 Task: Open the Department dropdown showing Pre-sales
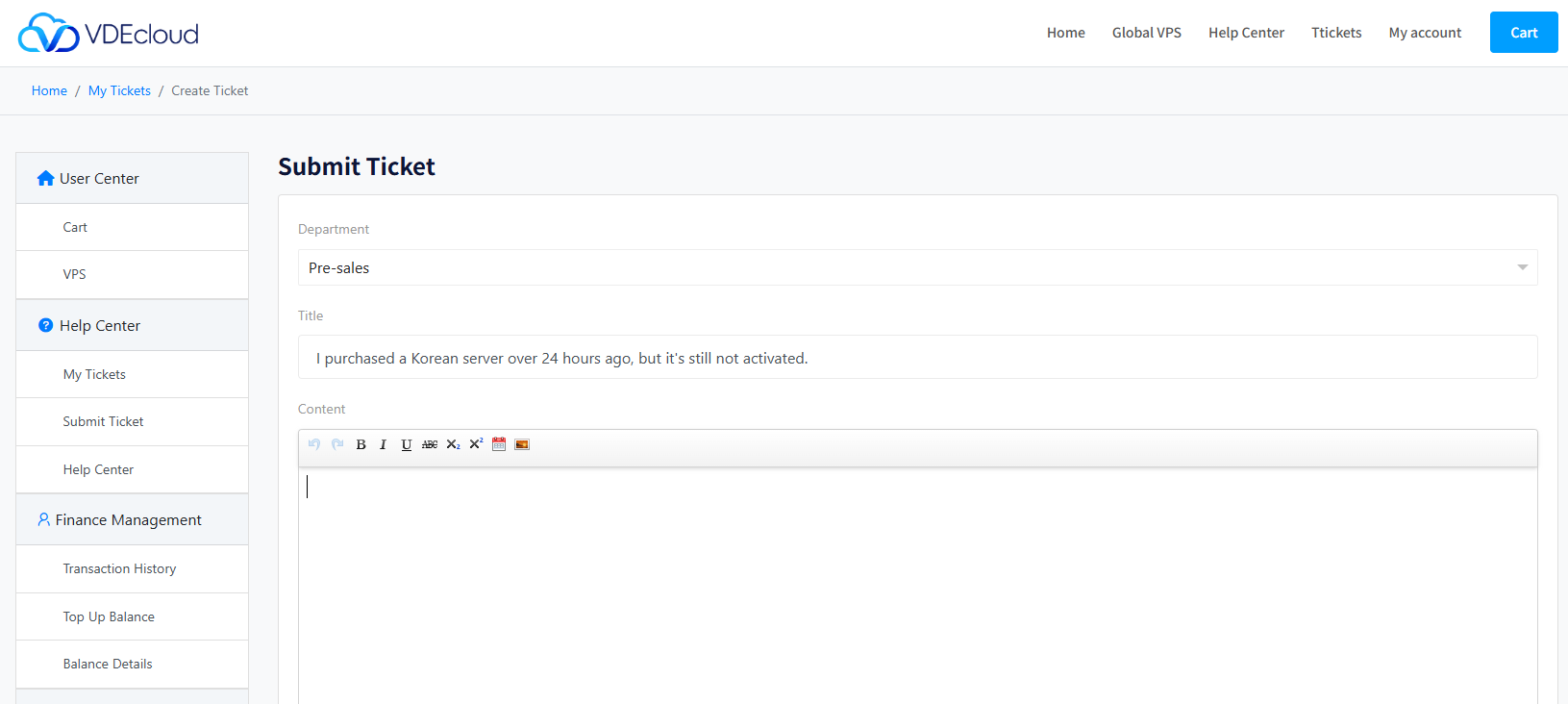[x=917, y=267]
